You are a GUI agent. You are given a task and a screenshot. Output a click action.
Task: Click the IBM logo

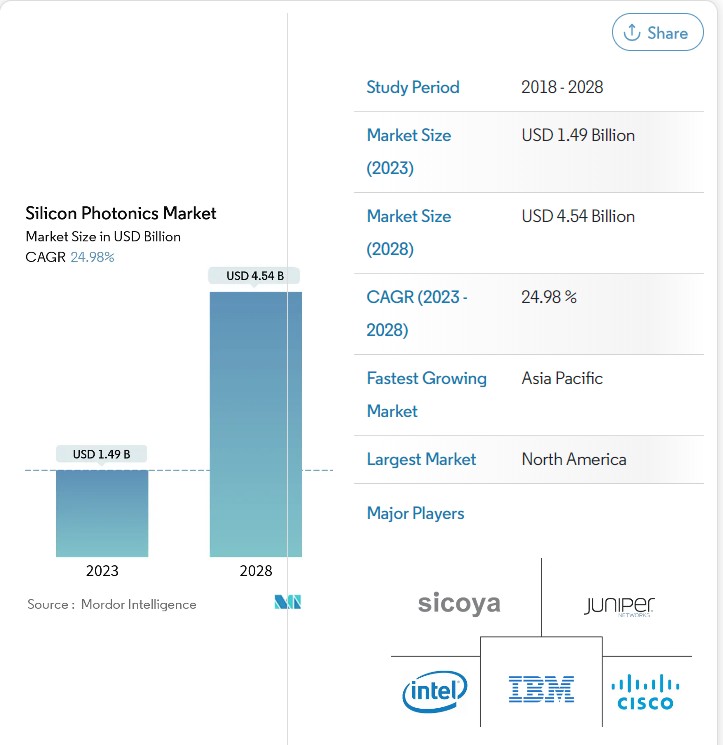click(x=541, y=689)
